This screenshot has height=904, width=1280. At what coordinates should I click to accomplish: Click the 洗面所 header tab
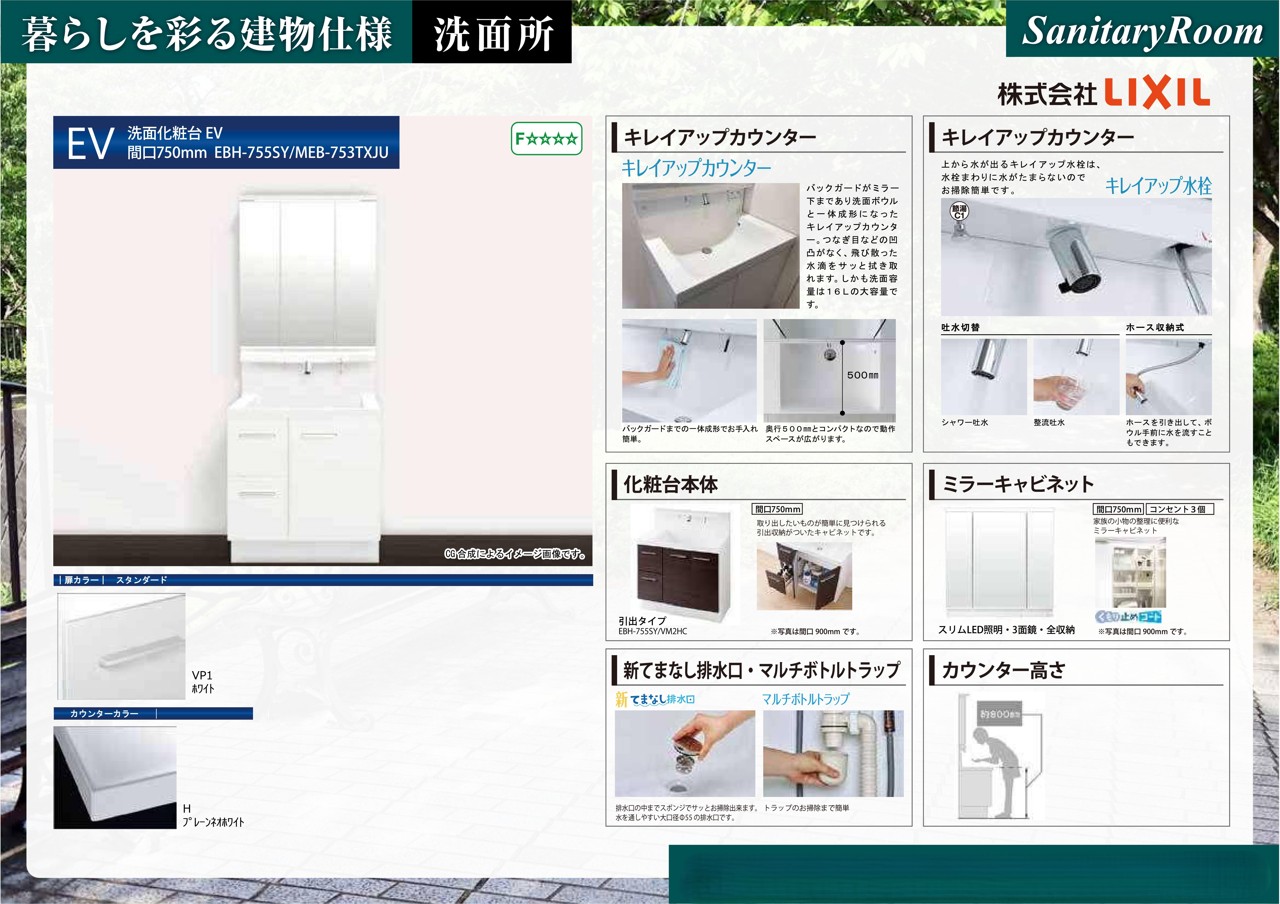492,33
